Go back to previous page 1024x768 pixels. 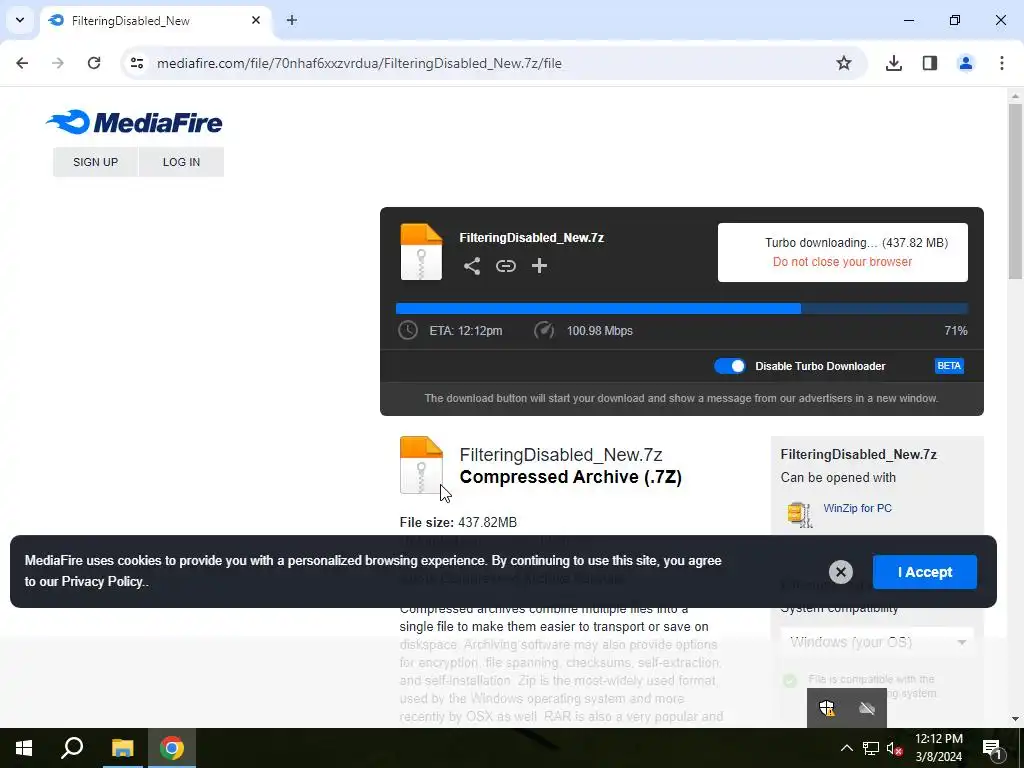tap(22, 63)
